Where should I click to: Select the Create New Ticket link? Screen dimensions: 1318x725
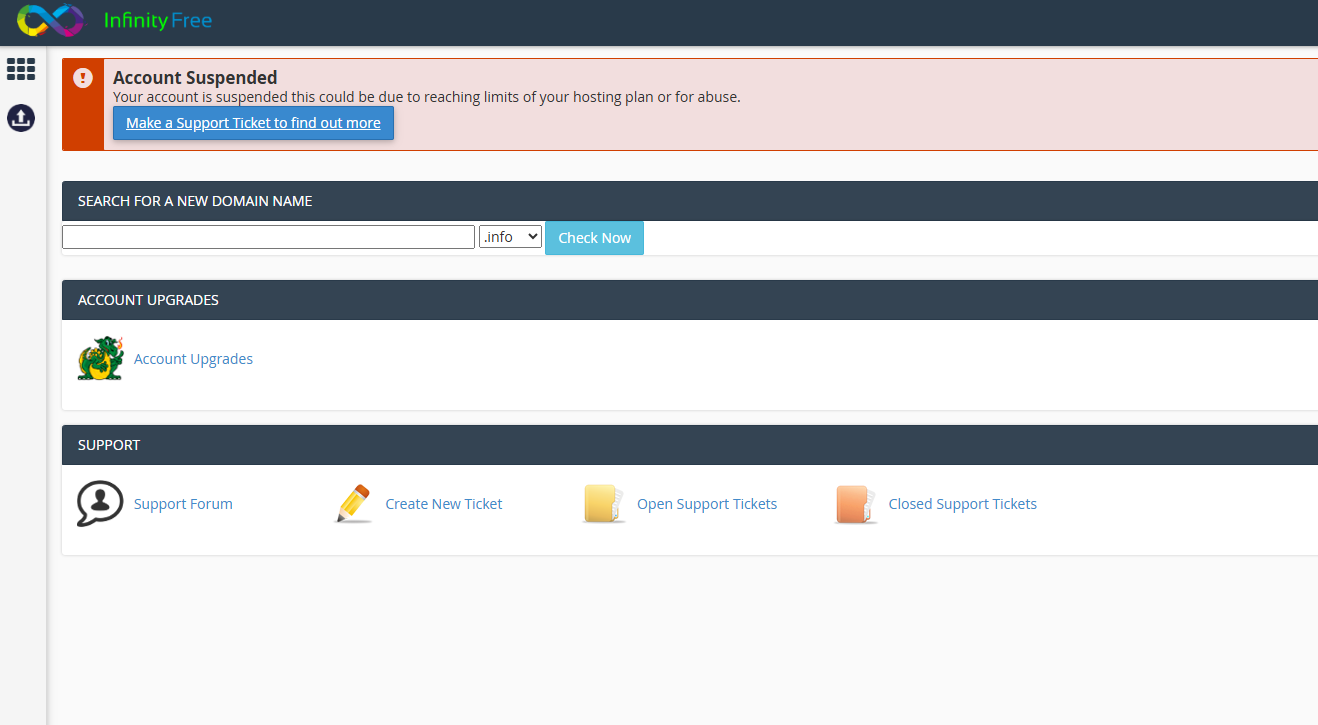click(444, 504)
